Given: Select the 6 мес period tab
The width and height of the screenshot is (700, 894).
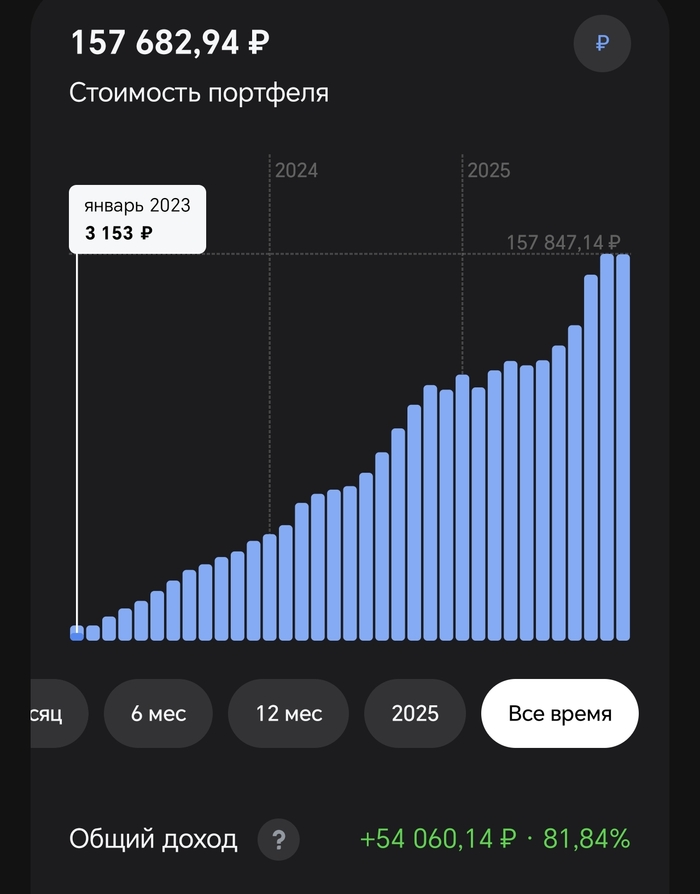Looking at the screenshot, I should click(x=158, y=714).
